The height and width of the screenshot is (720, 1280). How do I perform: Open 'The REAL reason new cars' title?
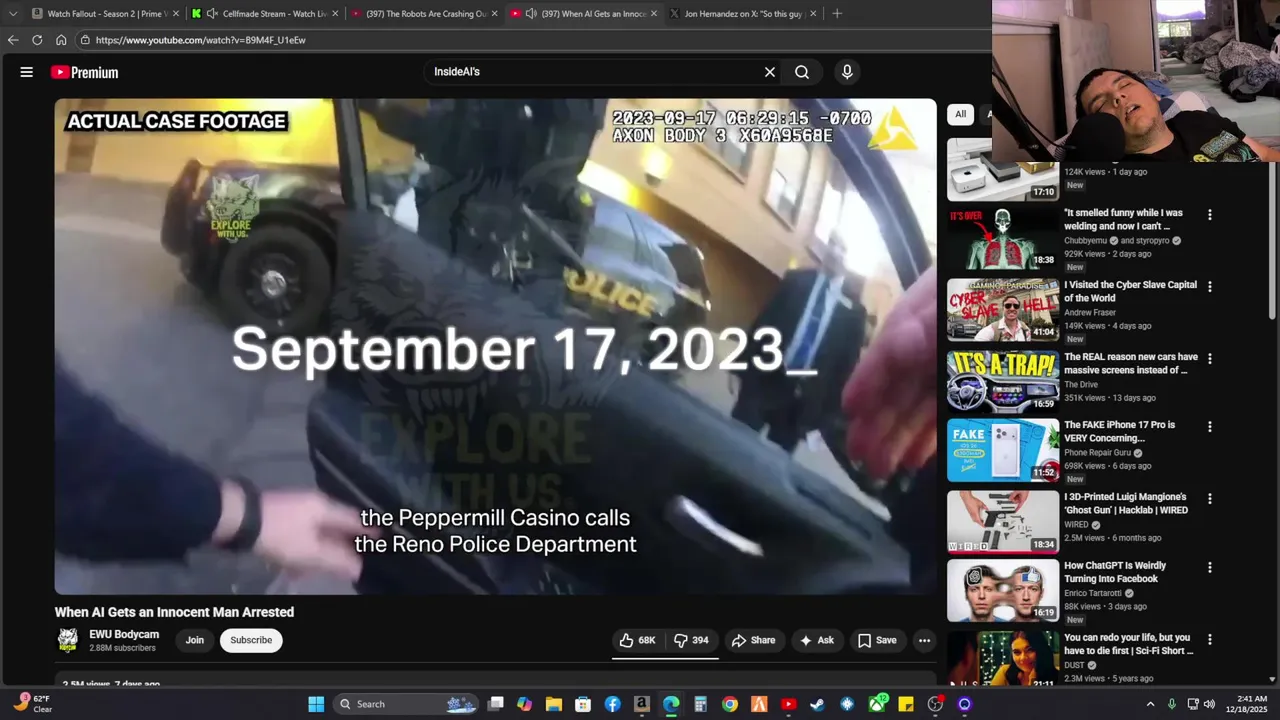pos(1131,363)
